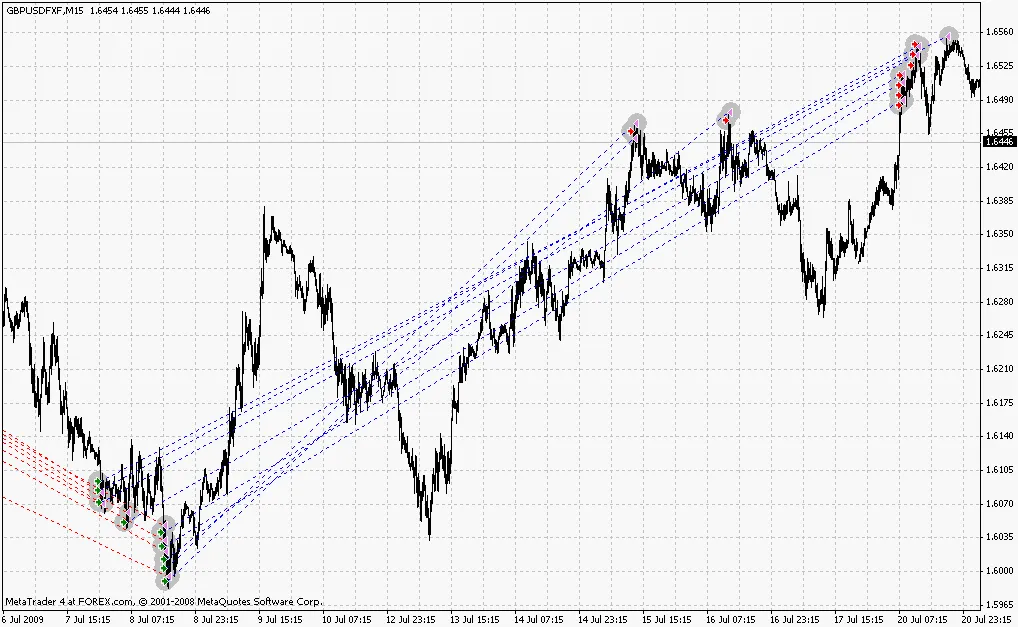The width and height of the screenshot is (1018, 627).
Task: Click the lowest green buy arrow near 1.6000
Action: pos(165,580)
